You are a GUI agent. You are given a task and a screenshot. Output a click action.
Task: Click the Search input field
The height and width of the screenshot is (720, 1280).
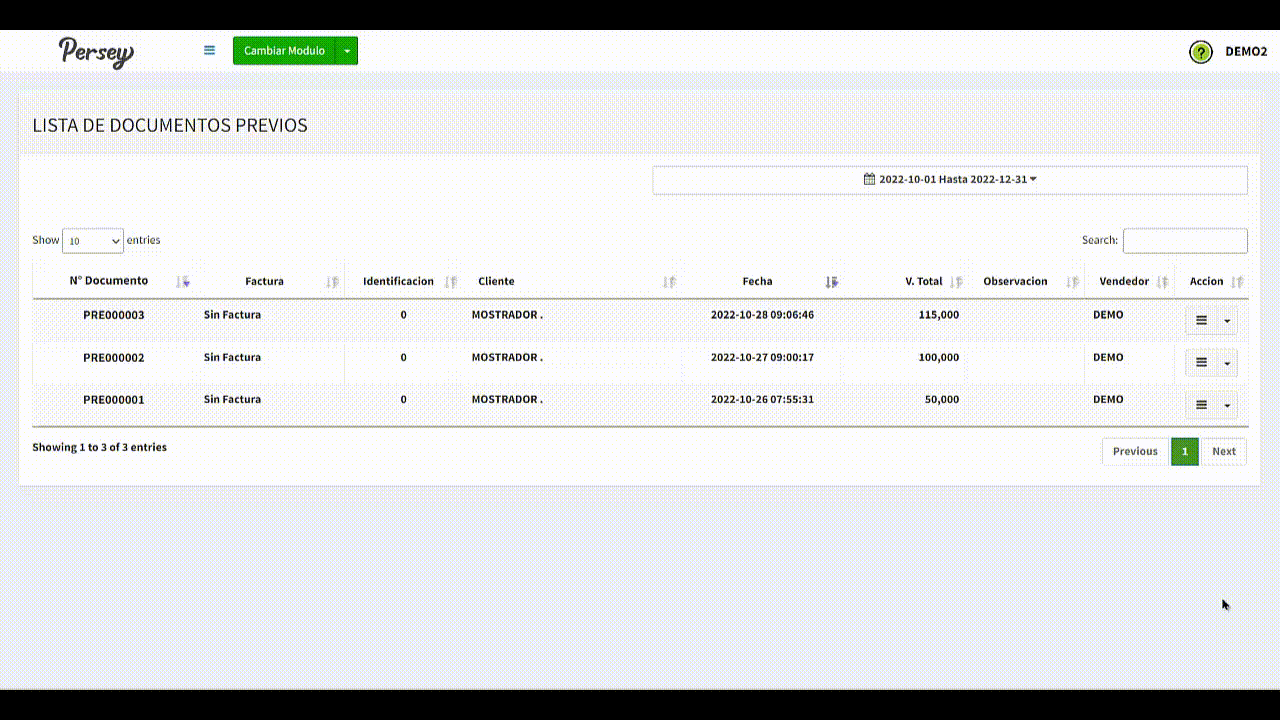click(x=1184, y=241)
